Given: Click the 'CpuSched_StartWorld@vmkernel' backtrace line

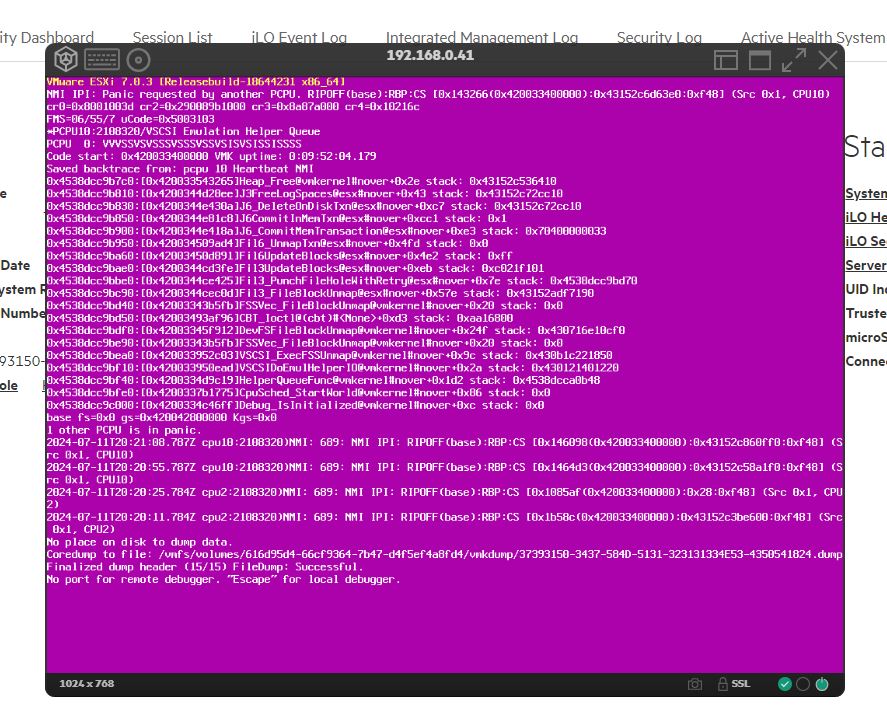Looking at the screenshot, I should [x=298, y=393].
